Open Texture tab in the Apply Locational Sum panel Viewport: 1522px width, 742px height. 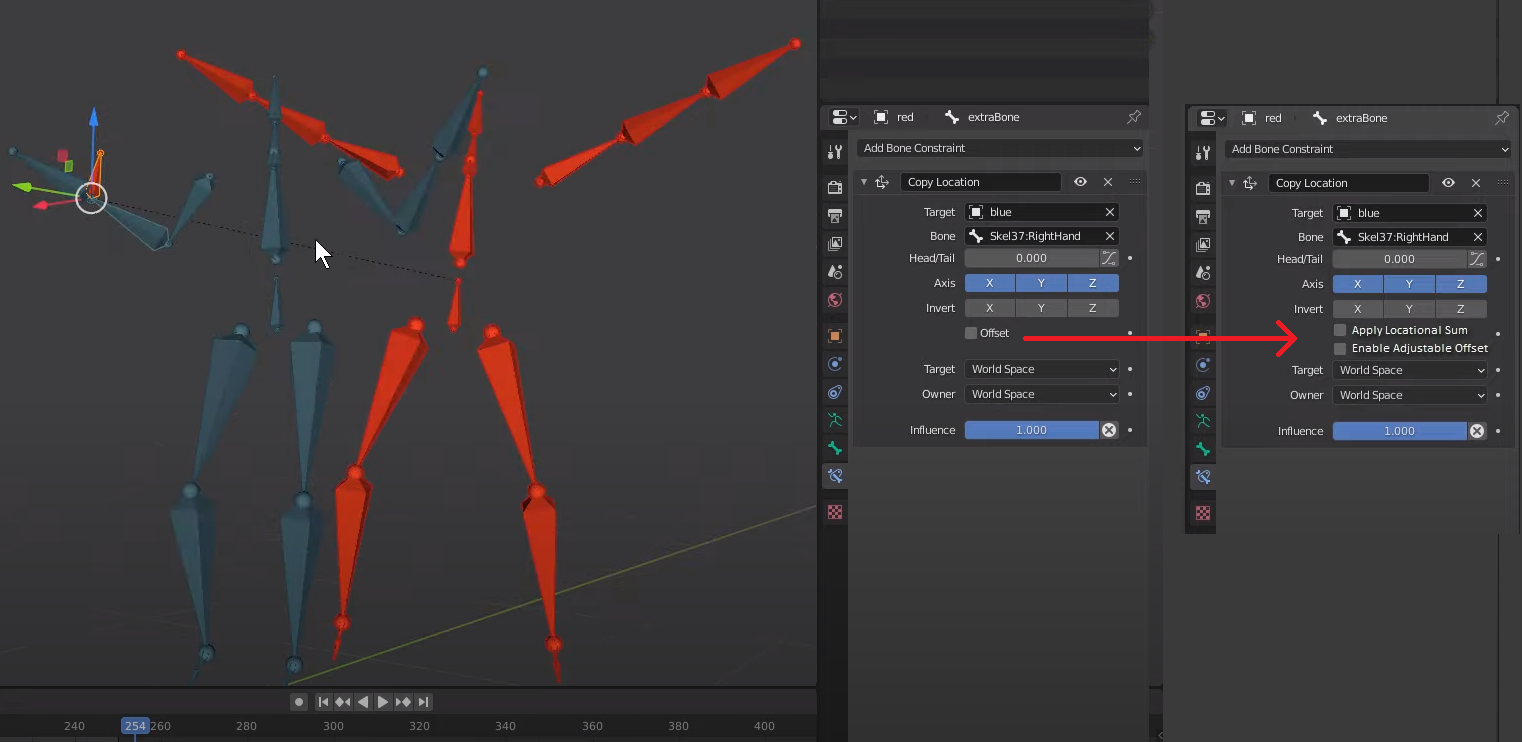click(x=1203, y=513)
